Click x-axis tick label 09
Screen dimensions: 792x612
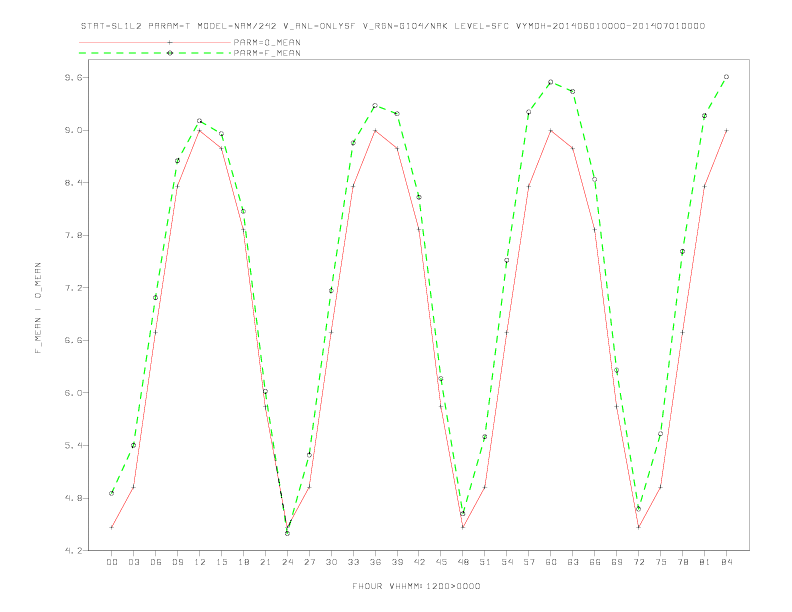pyautogui.click(x=177, y=562)
